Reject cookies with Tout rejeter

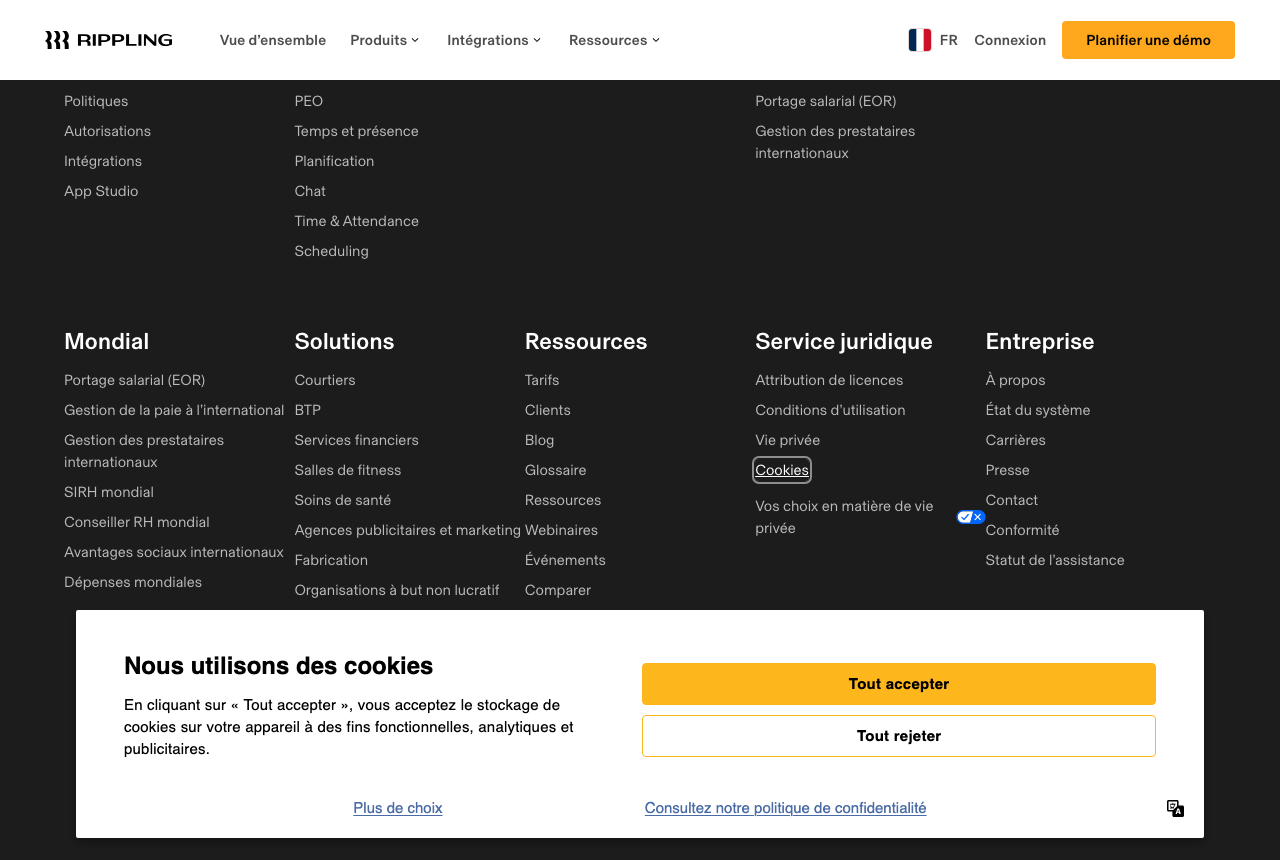click(x=899, y=736)
